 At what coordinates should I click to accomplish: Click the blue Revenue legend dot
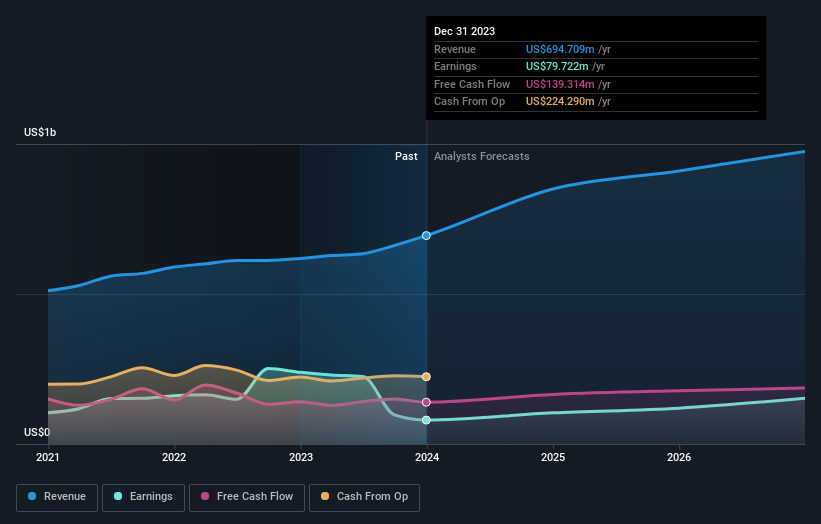click(x=32, y=496)
